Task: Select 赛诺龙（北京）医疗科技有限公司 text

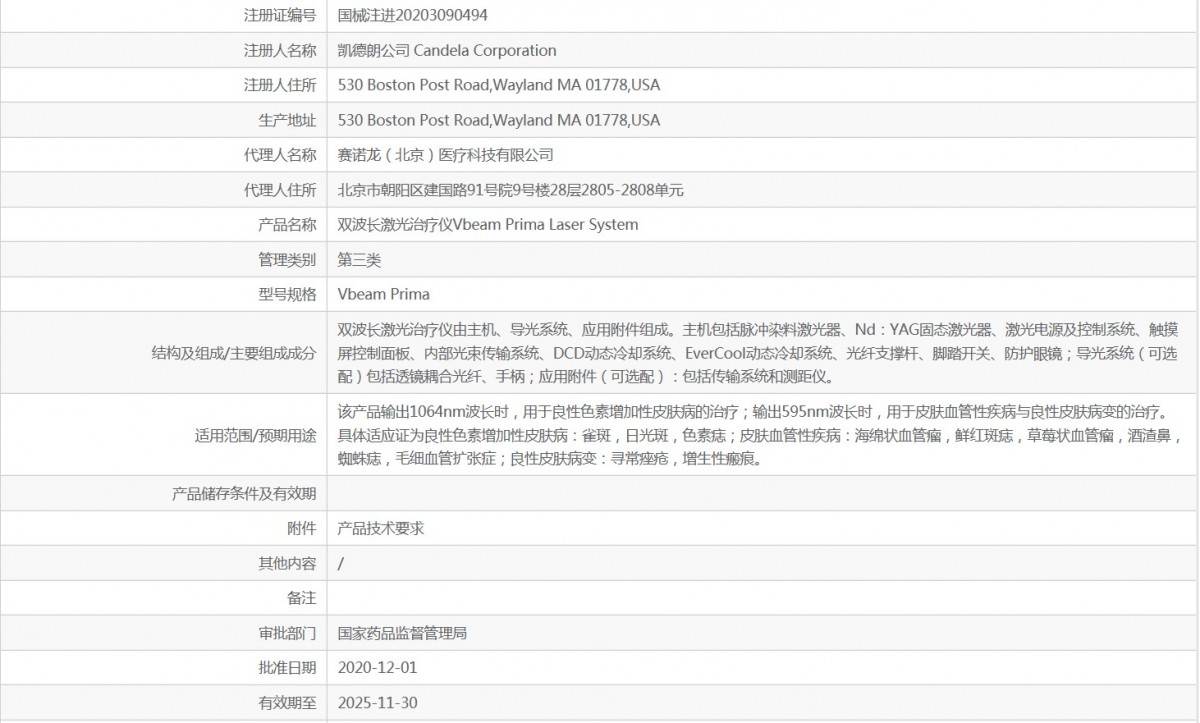Action: (x=446, y=155)
